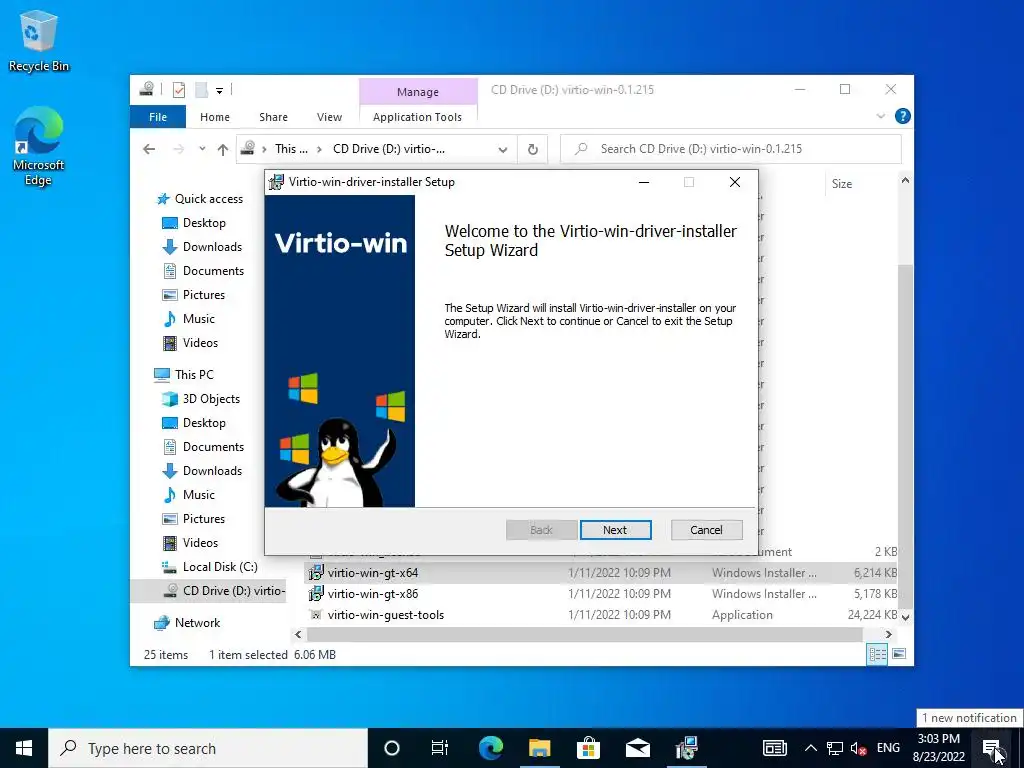Viewport: 1024px width, 768px height.
Task: Open Microsoft Store from the taskbar
Action: [588, 748]
